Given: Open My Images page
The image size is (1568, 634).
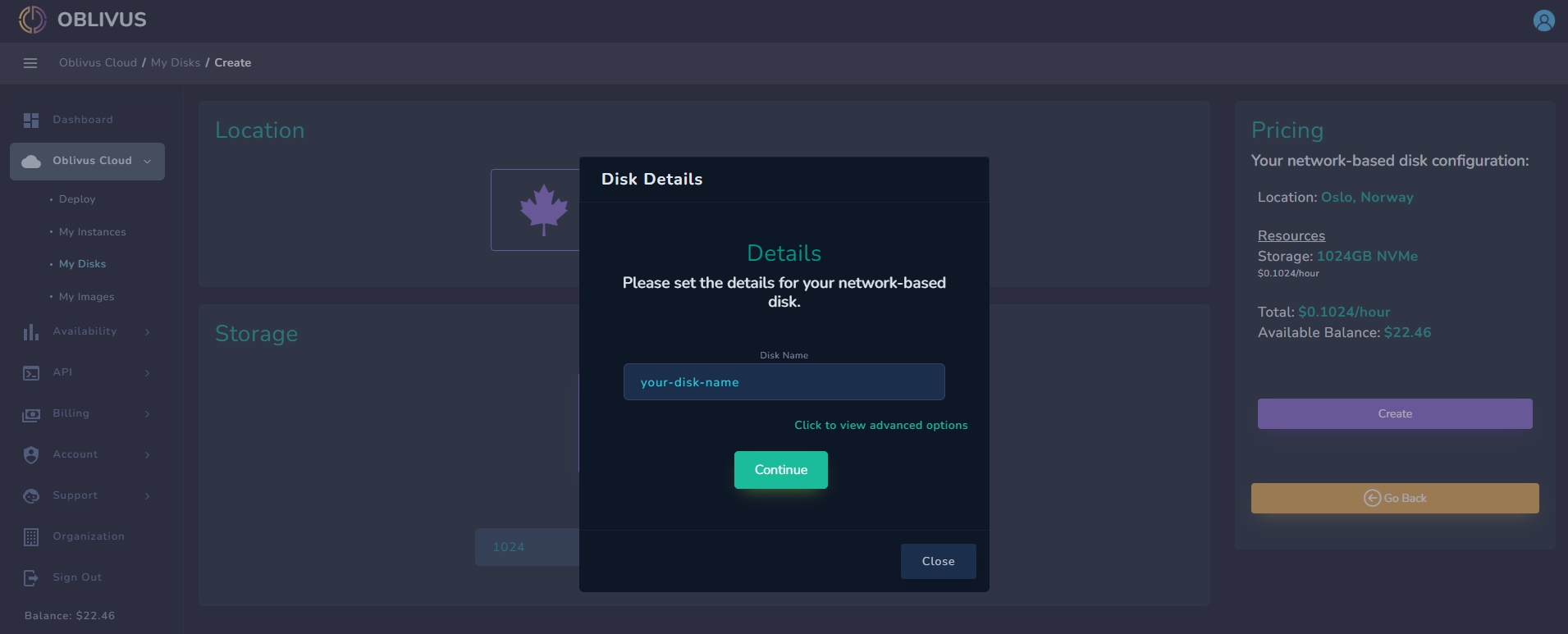Looking at the screenshot, I should tap(86, 297).
